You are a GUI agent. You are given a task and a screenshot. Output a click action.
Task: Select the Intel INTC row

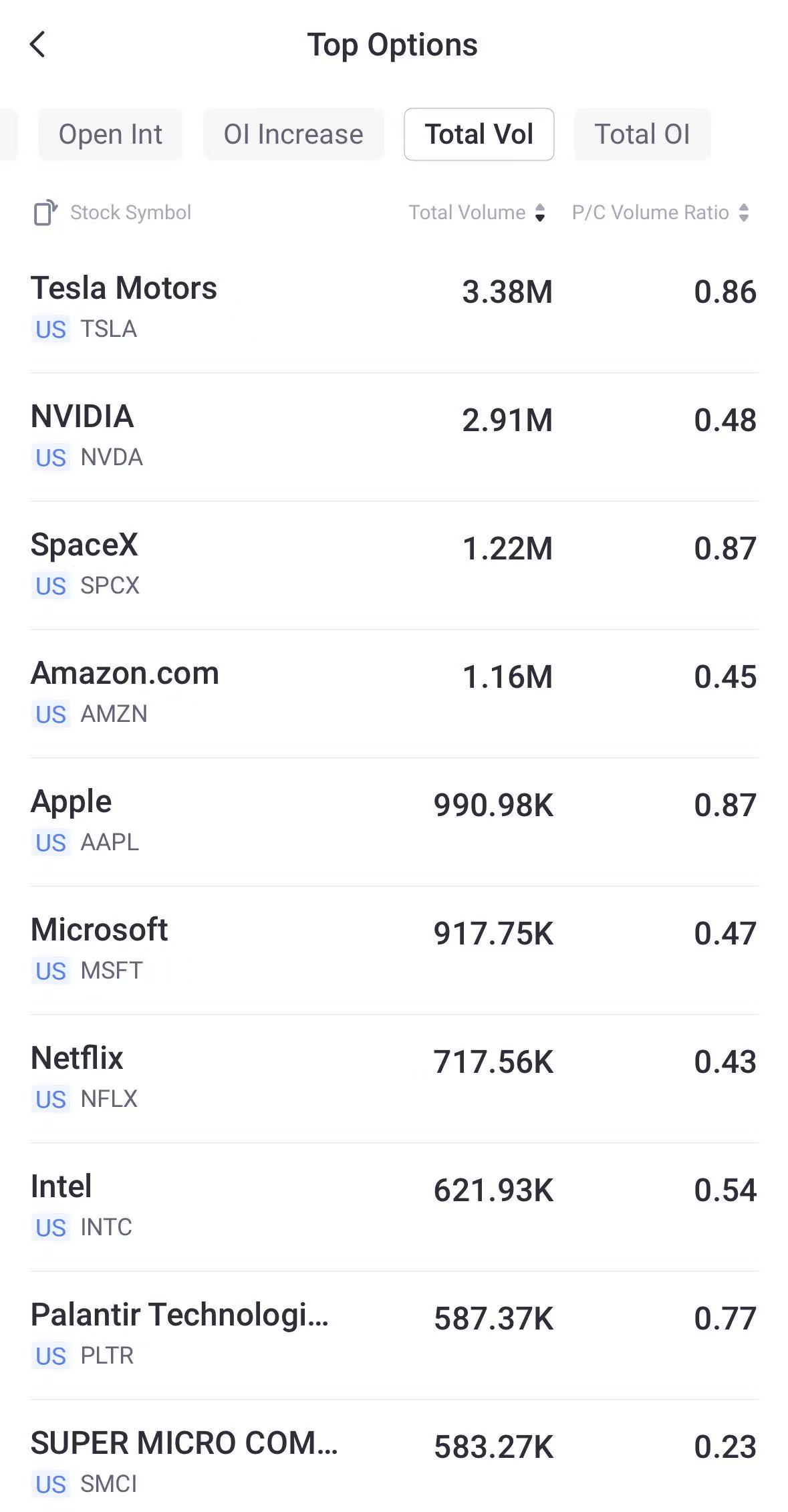click(x=394, y=1207)
